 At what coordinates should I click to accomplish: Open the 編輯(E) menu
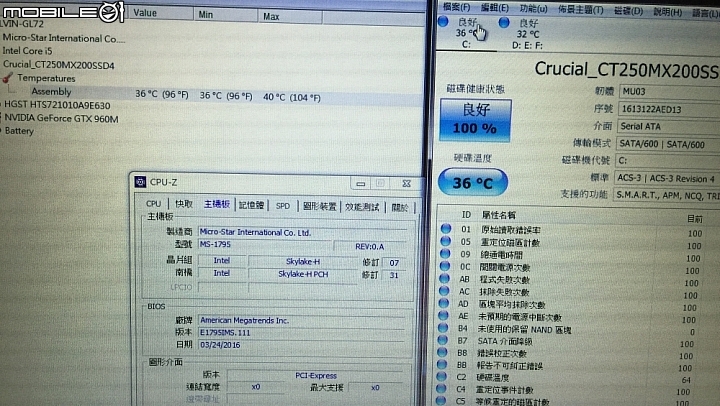pyautogui.click(x=495, y=8)
